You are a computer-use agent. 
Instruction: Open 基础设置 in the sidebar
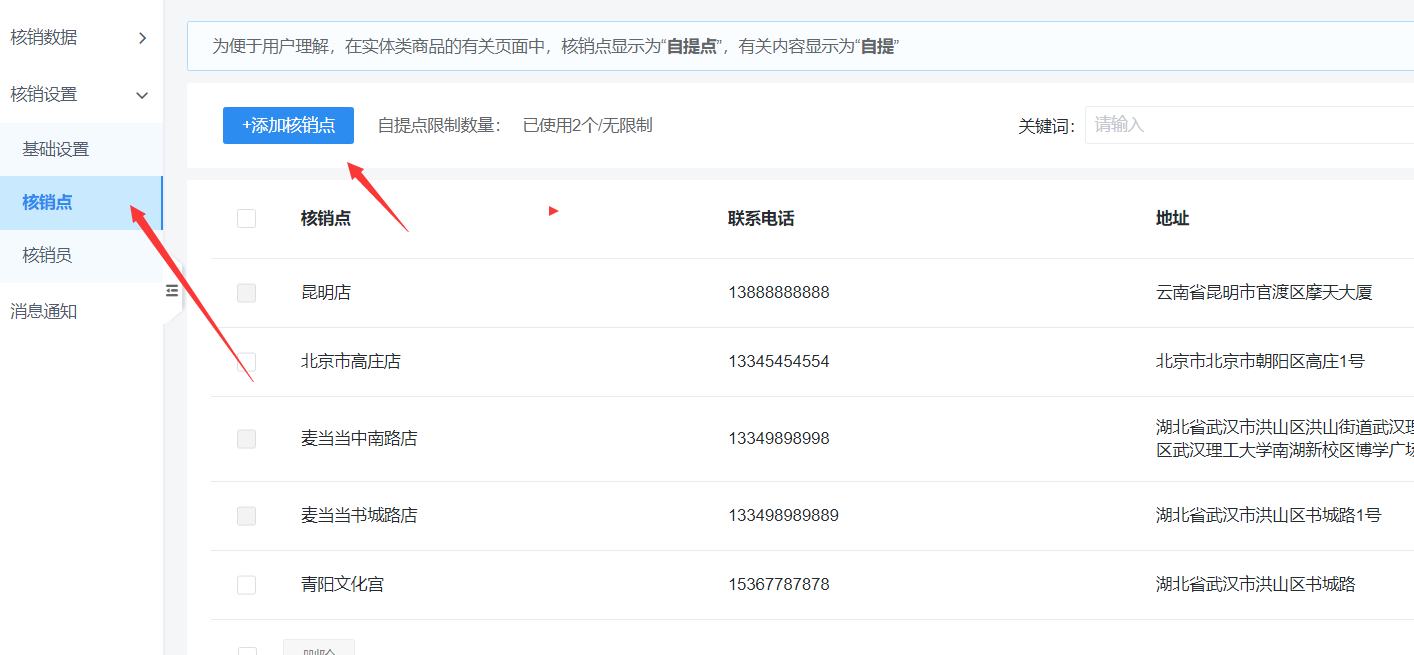click(x=56, y=149)
